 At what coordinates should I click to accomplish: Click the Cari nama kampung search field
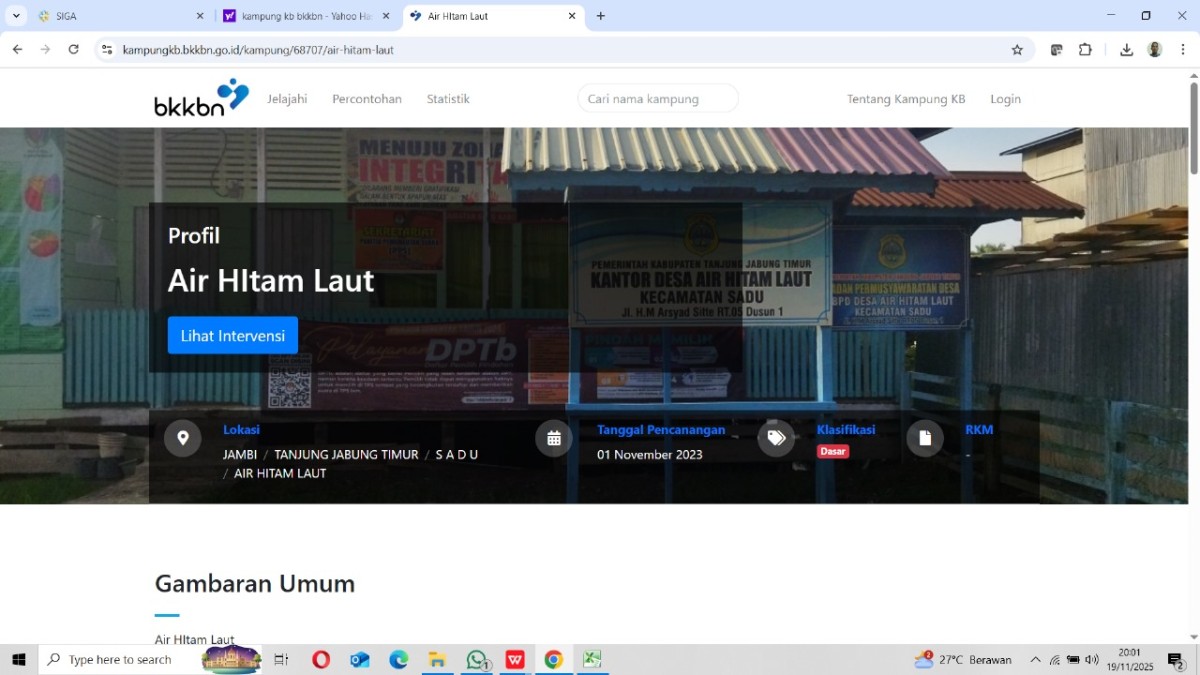click(x=658, y=99)
